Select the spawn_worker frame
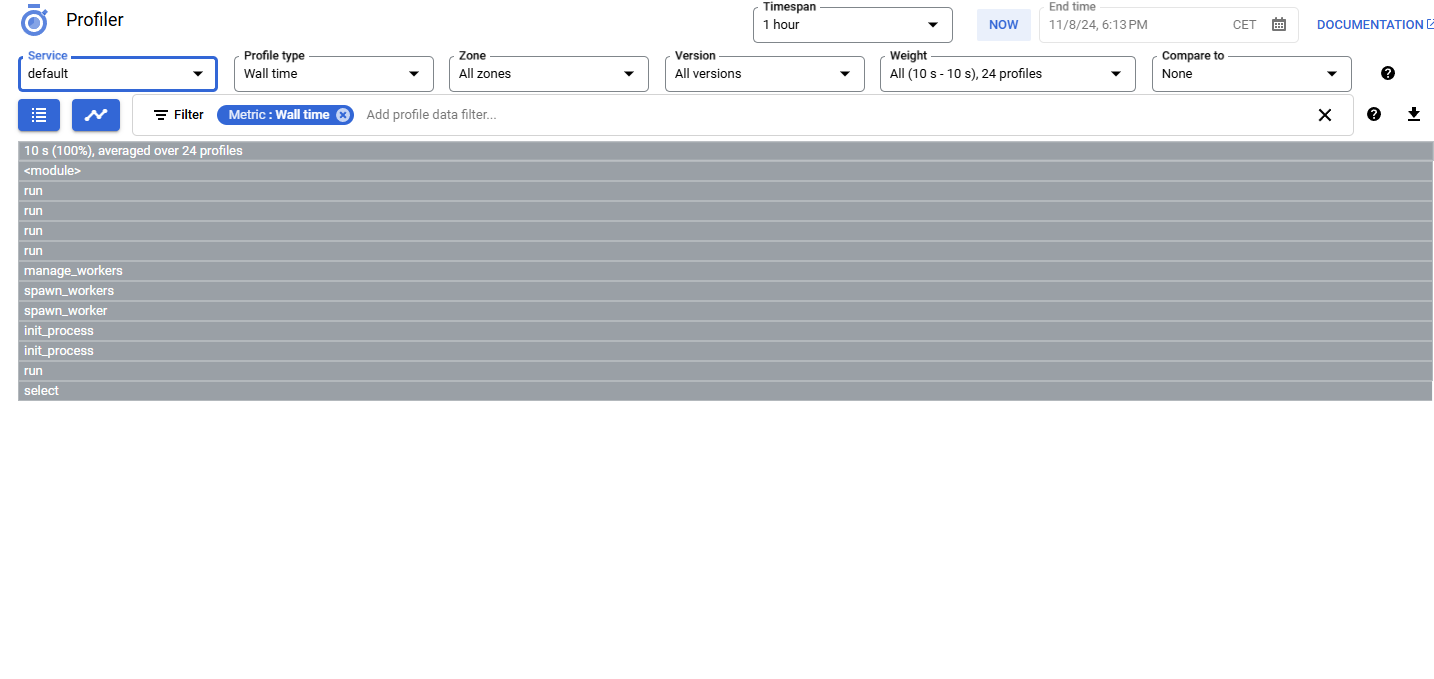1434x679 pixels. (725, 311)
